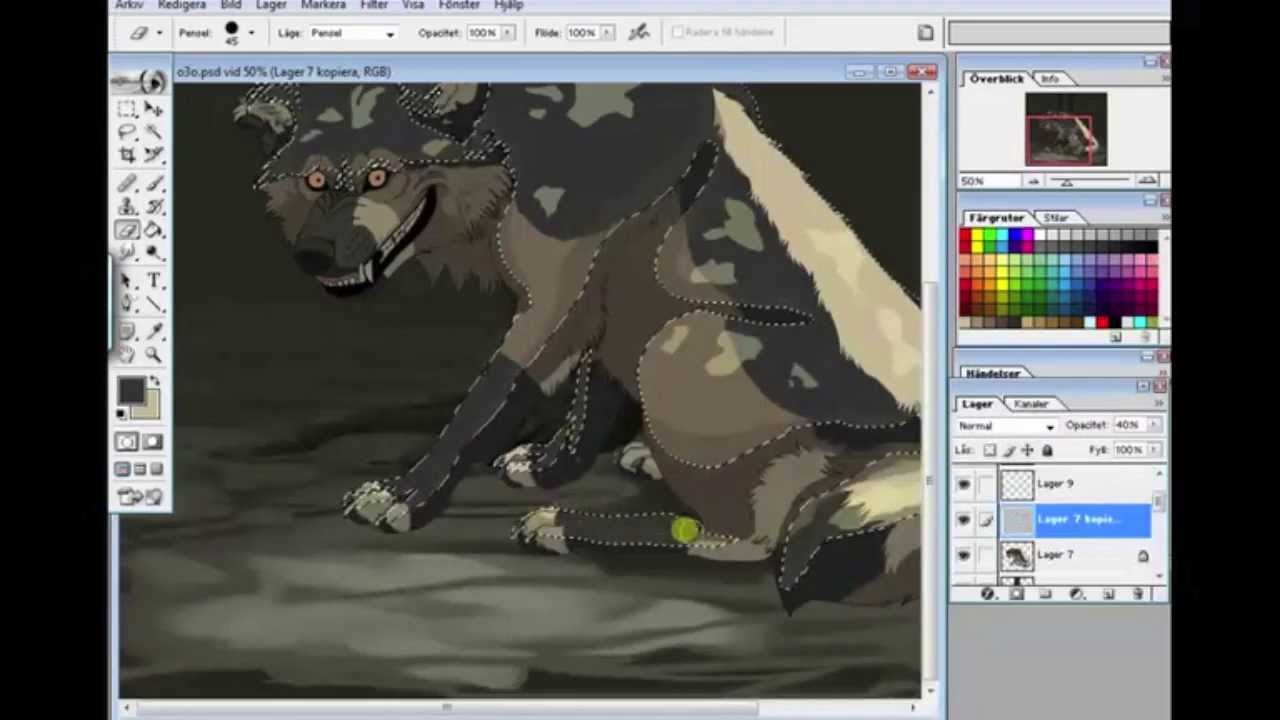Select the Magic Wand tool
The width and height of the screenshot is (1280, 720).
coord(154,131)
